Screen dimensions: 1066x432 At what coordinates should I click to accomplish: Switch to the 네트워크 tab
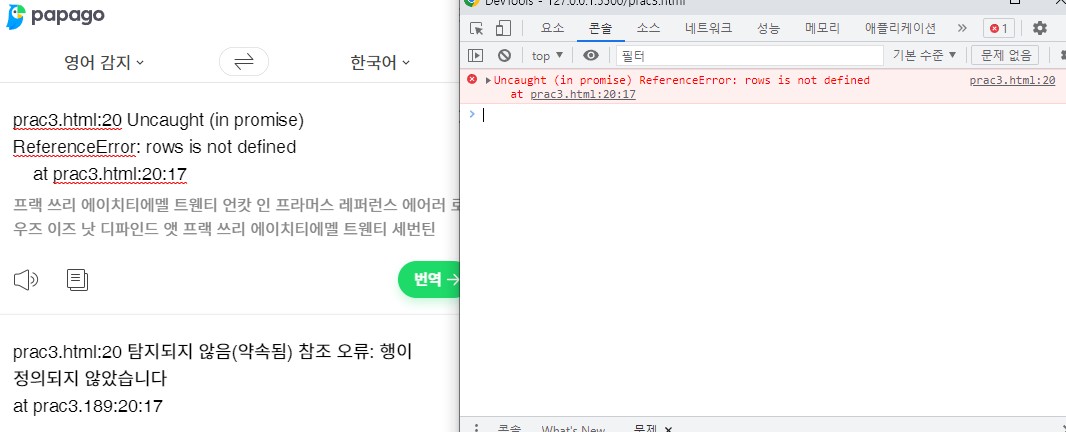[708, 29]
